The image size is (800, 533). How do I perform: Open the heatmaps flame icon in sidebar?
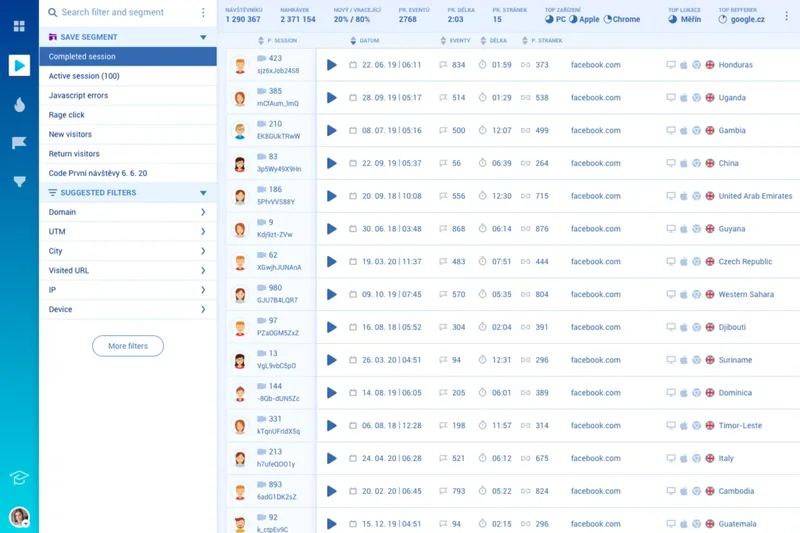tap(19, 105)
